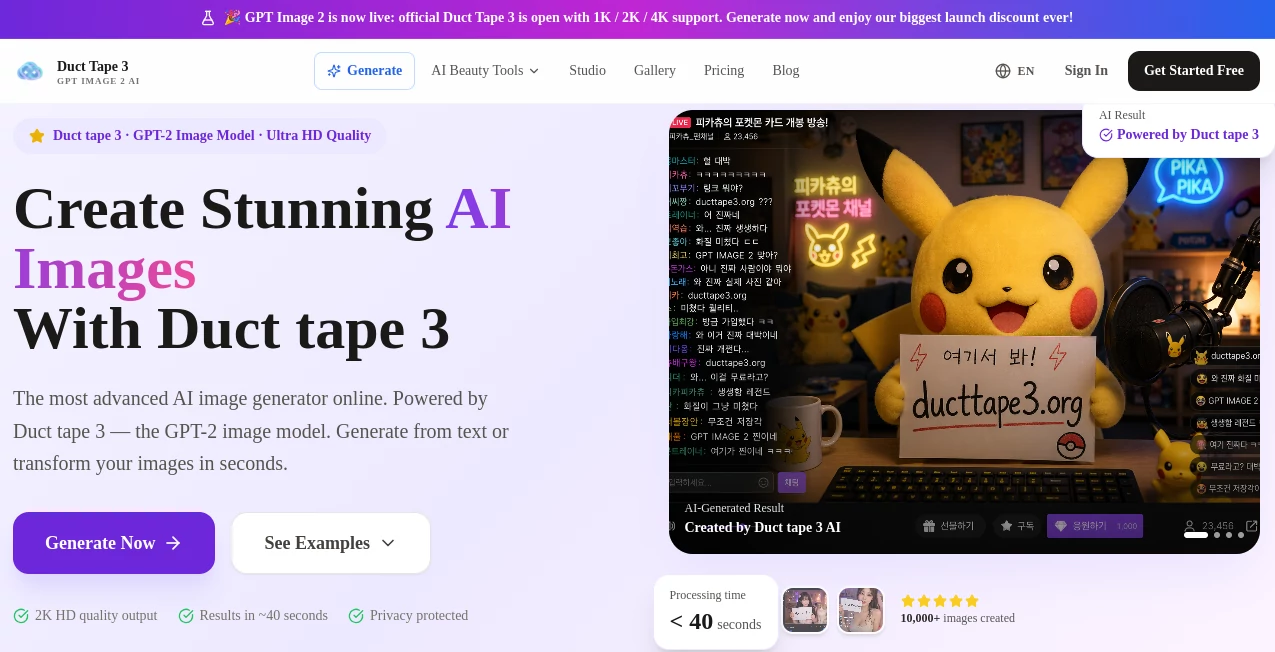The image size is (1275, 652).
Task: Visit the Blog page
Action: 786,71
